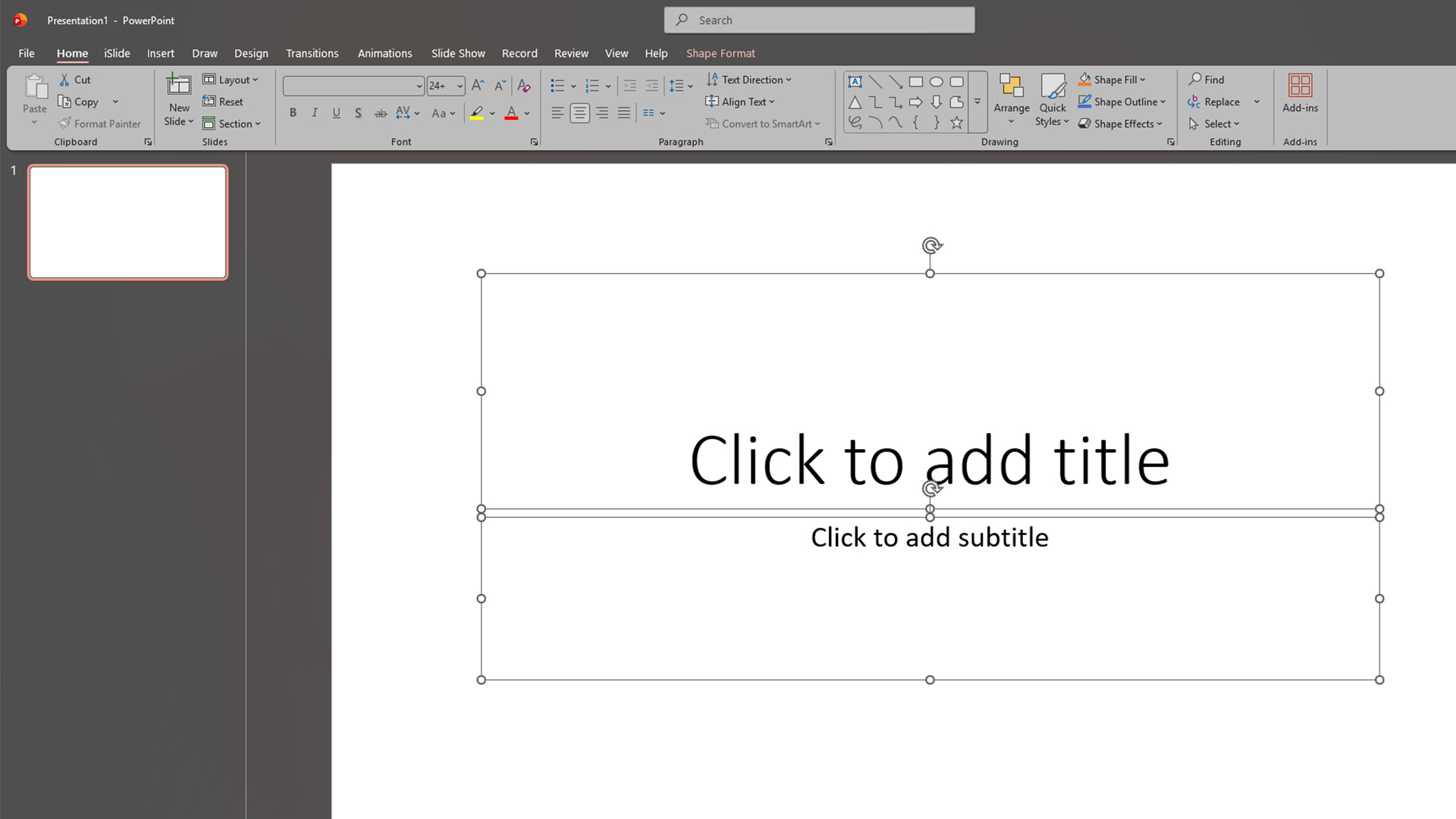The height and width of the screenshot is (819, 1456).
Task: Open the Shape Format tab
Action: pyautogui.click(x=720, y=53)
